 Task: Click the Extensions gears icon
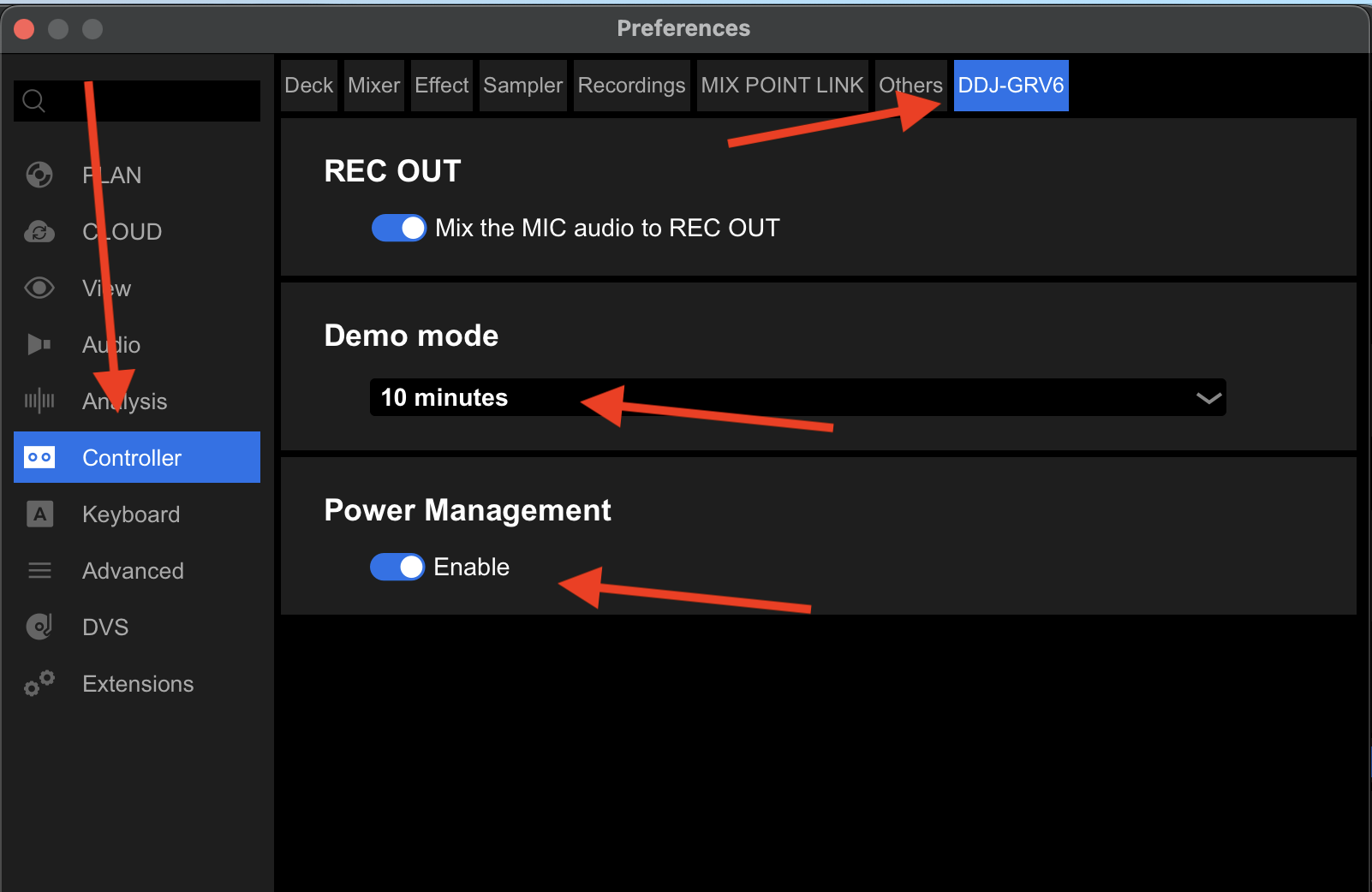pyautogui.click(x=39, y=683)
